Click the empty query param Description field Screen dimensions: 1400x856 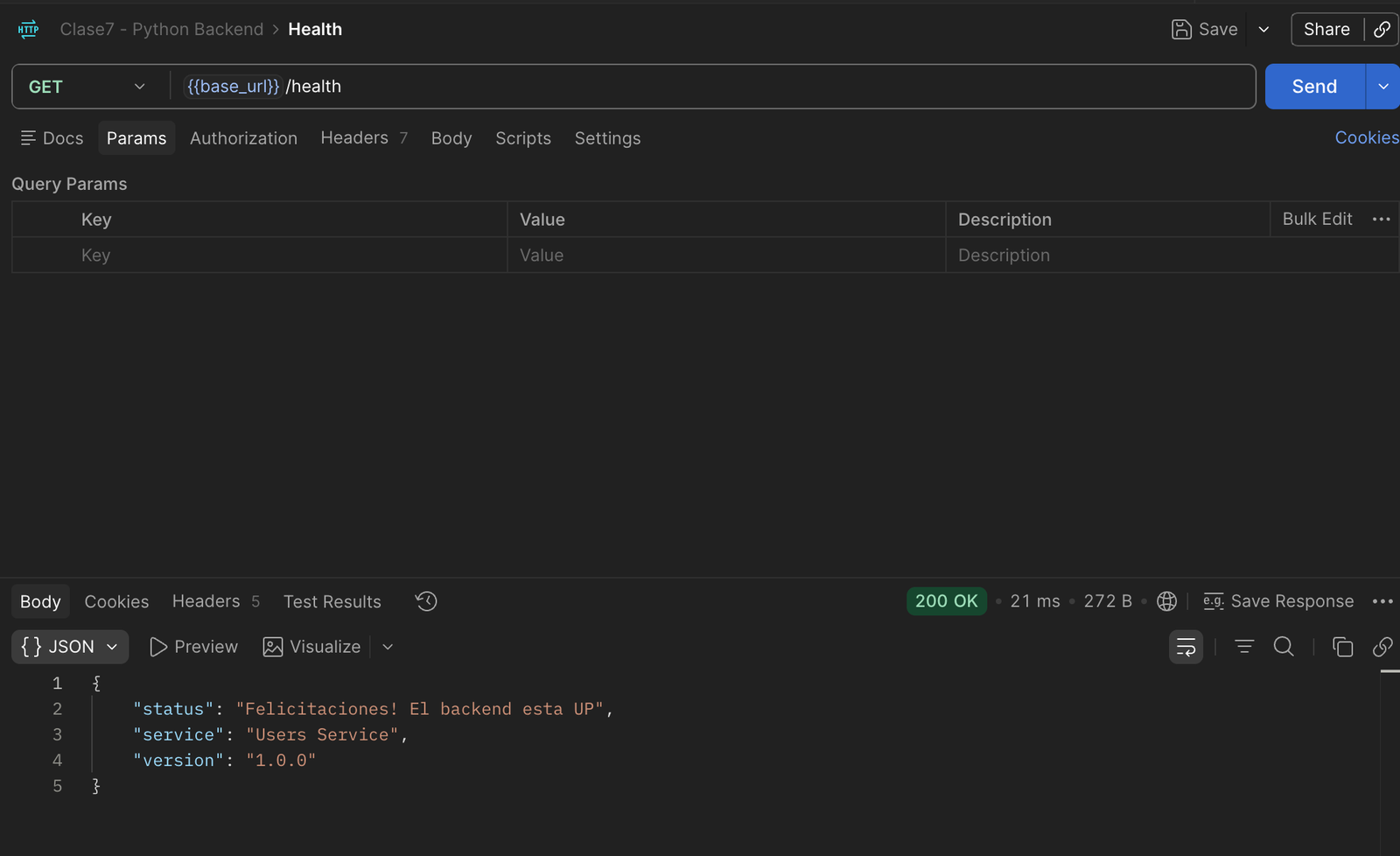tap(1172, 255)
